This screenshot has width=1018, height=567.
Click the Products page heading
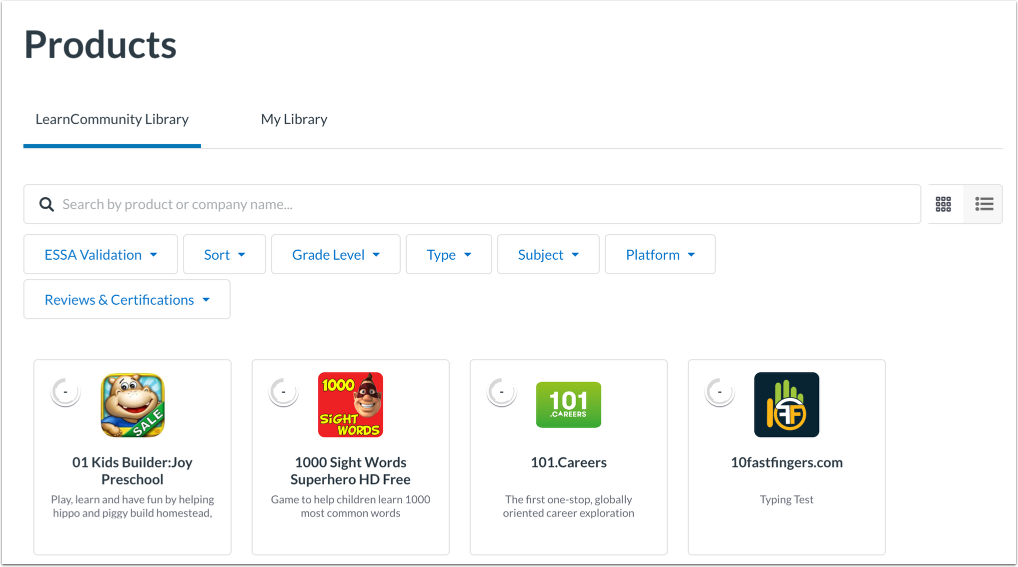coord(101,45)
